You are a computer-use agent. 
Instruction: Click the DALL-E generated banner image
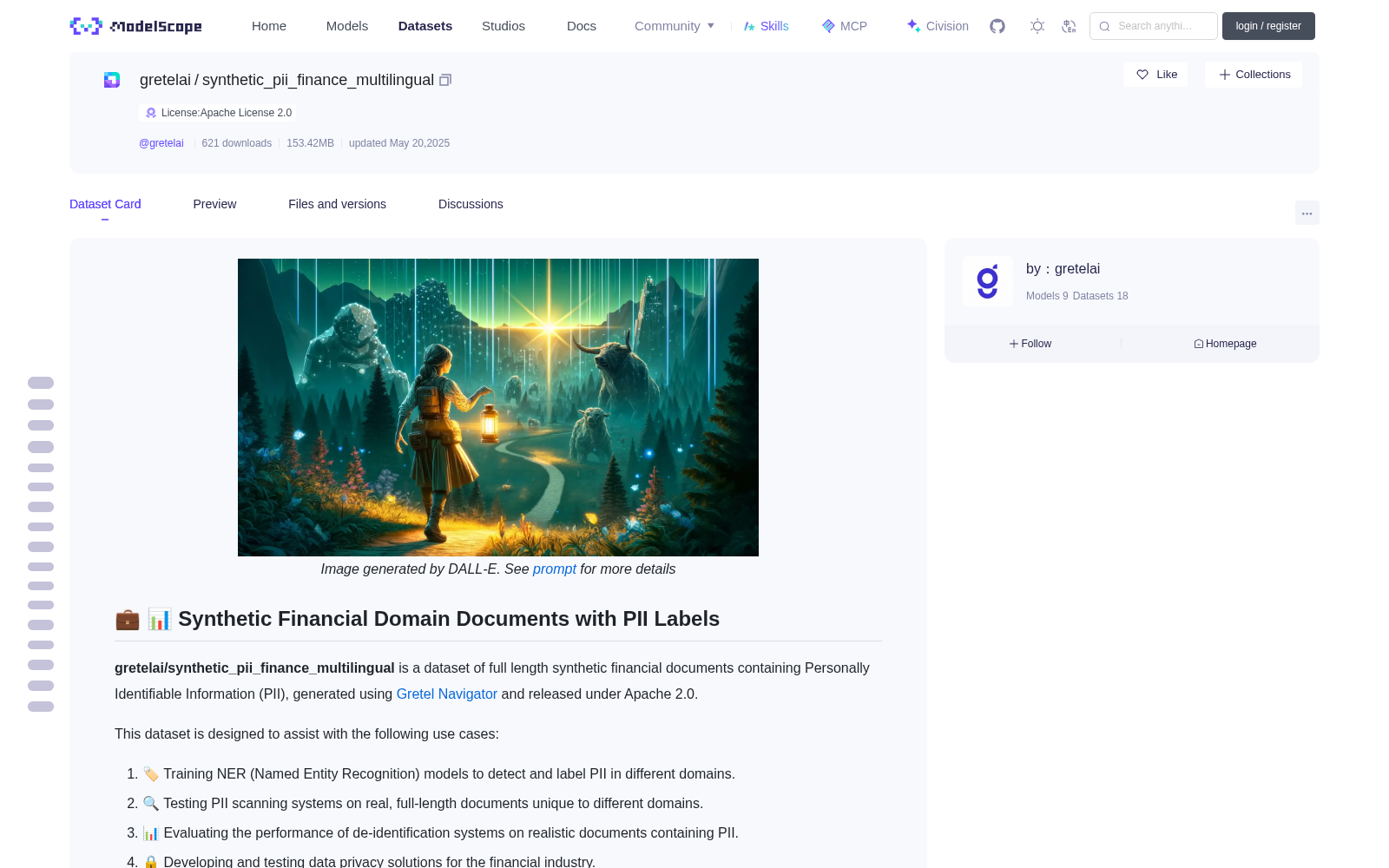[498, 407]
